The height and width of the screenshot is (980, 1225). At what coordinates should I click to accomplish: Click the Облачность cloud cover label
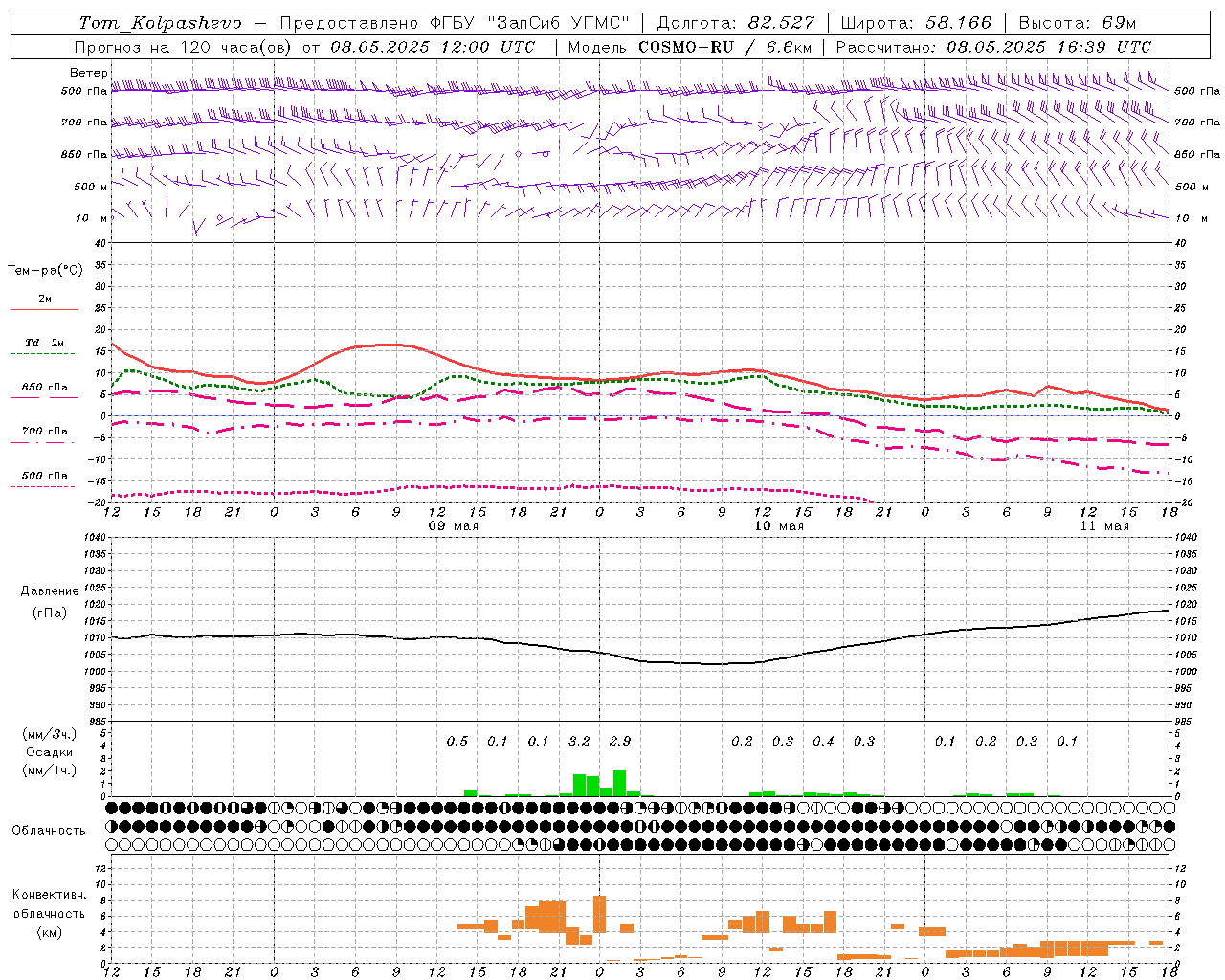coord(49,830)
